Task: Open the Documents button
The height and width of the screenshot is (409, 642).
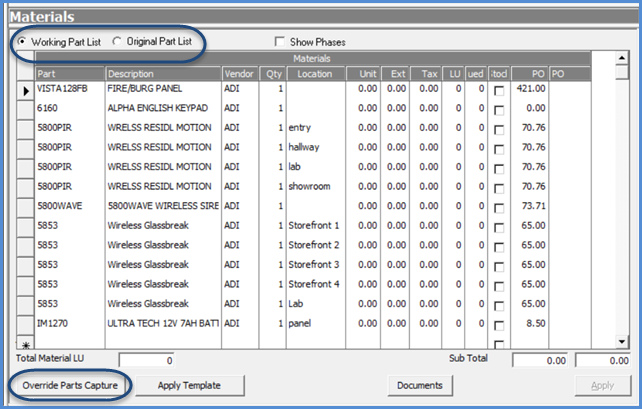Action: tap(420, 385)
